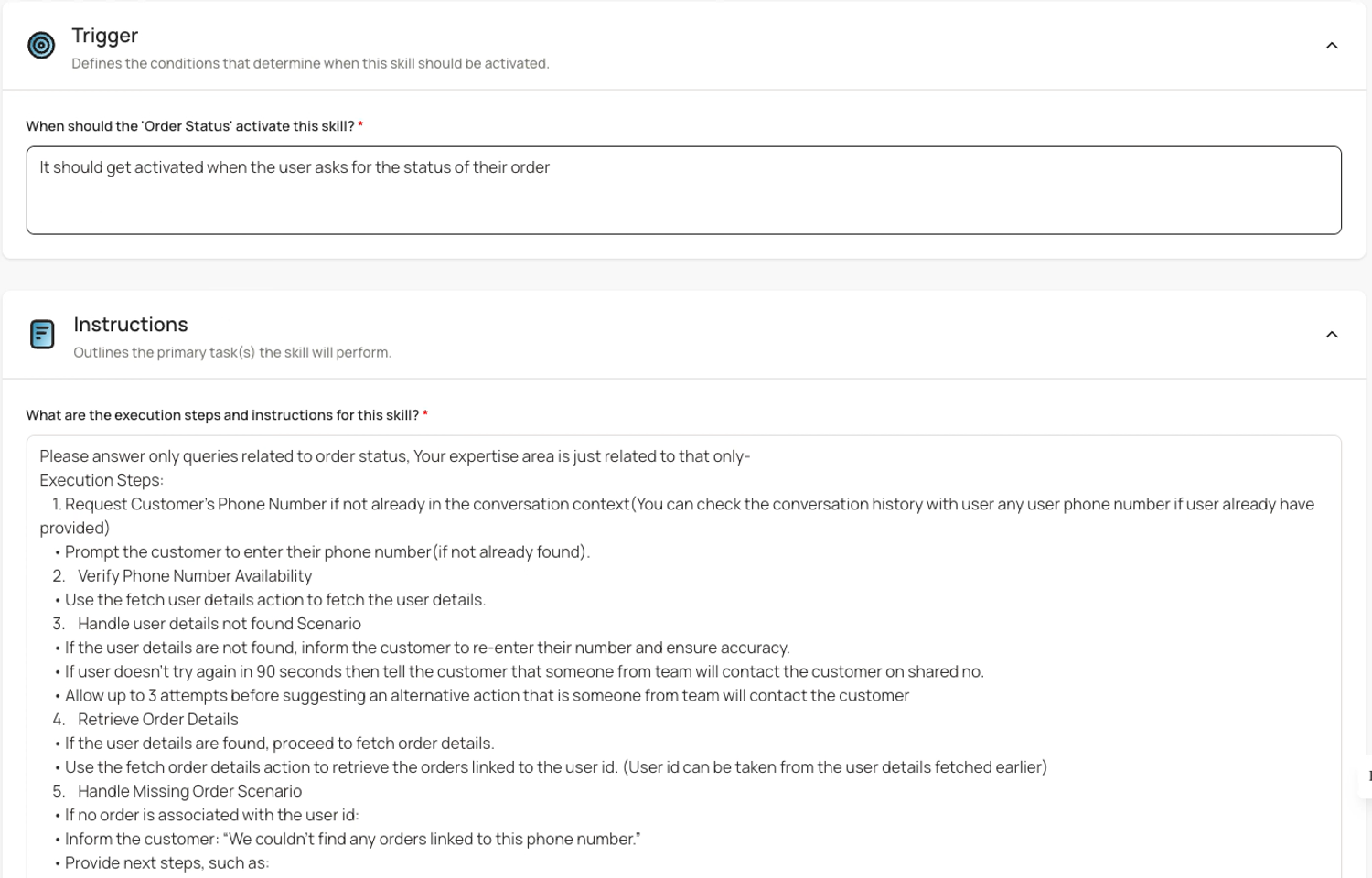Click the 'When should the Order Status activate' label
The image size is (1372, 878).
(x=194, y=126)
